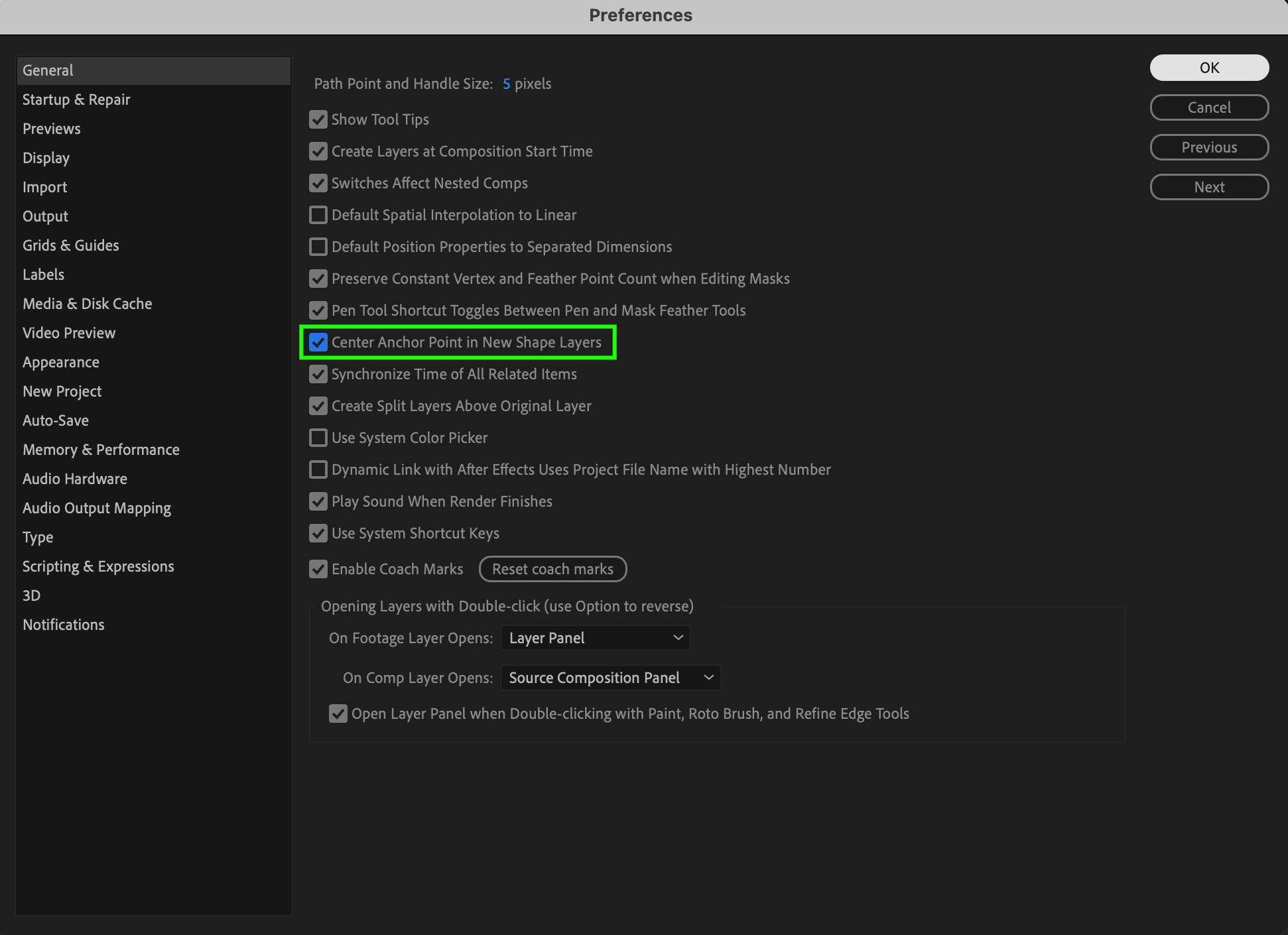The image size is (1288, 935).
Task: Go to Next preferences page
Action: point(1208,187)
